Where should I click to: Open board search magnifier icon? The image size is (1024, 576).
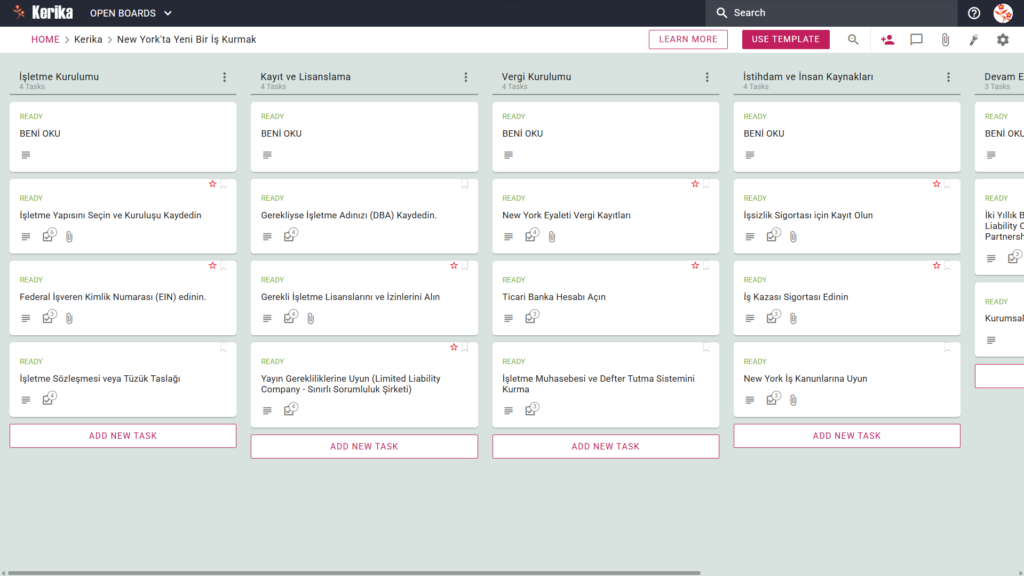pyautogui.click(x=853, y=40)
